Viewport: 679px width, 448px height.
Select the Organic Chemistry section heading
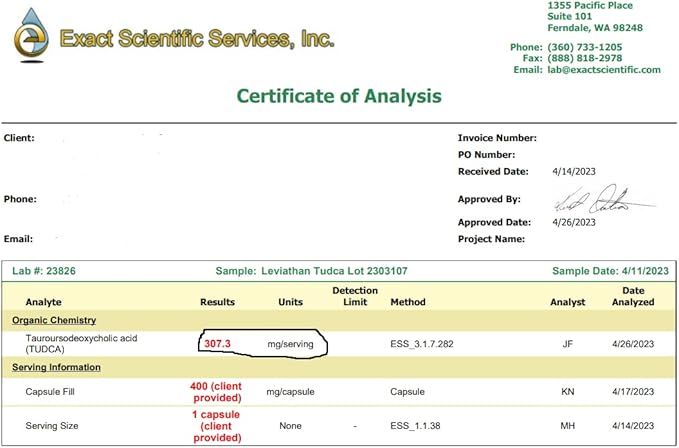(53, 320)
